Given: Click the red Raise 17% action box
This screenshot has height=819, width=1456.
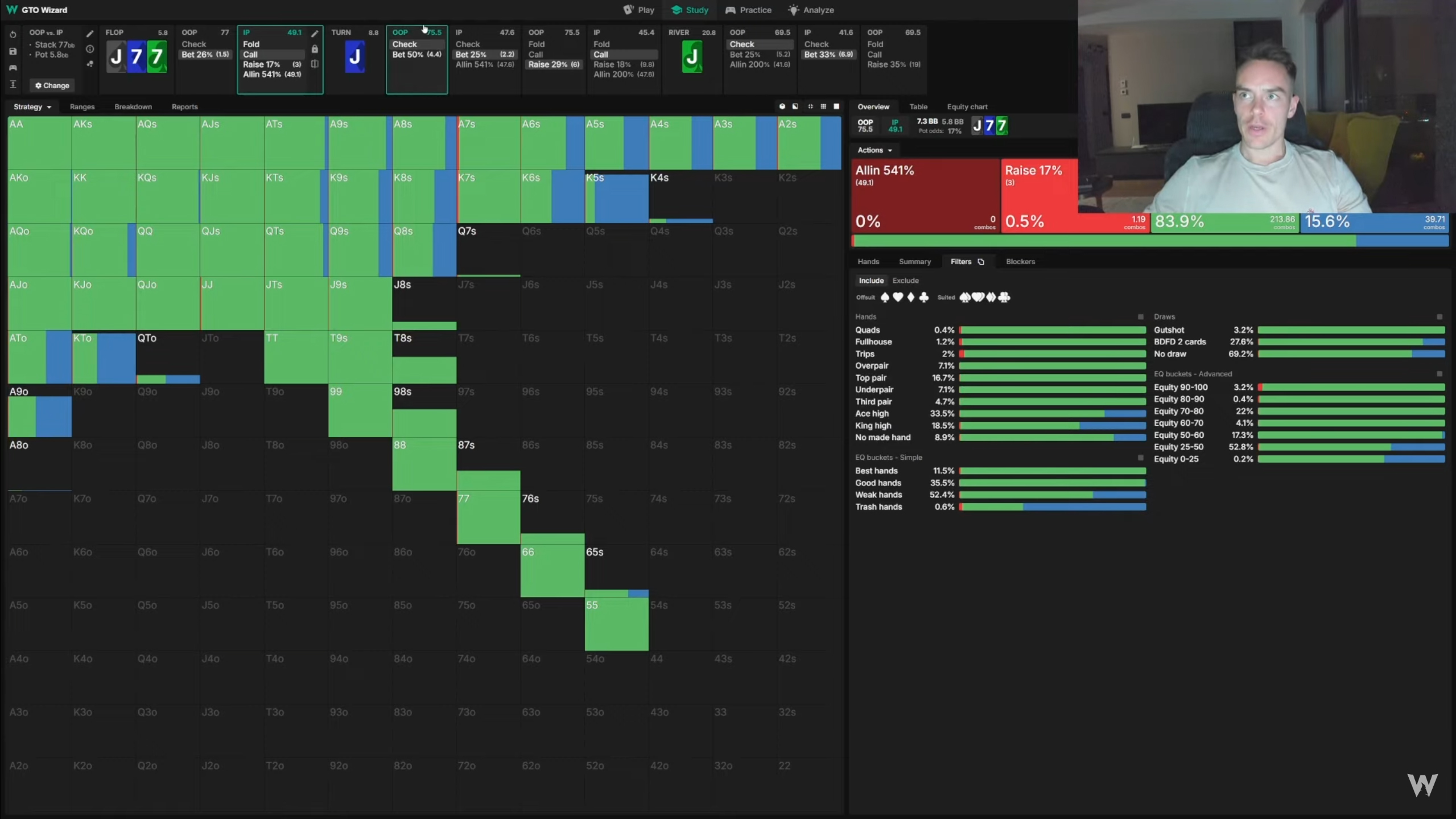Looking at the screenshot, I should (1038, 194).
